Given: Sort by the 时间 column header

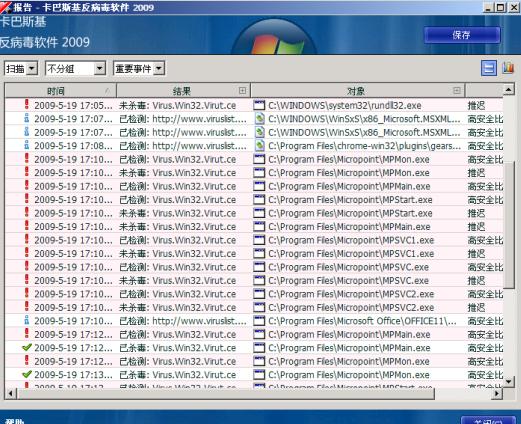Looking at the screenshot, I should pos(60,91).
